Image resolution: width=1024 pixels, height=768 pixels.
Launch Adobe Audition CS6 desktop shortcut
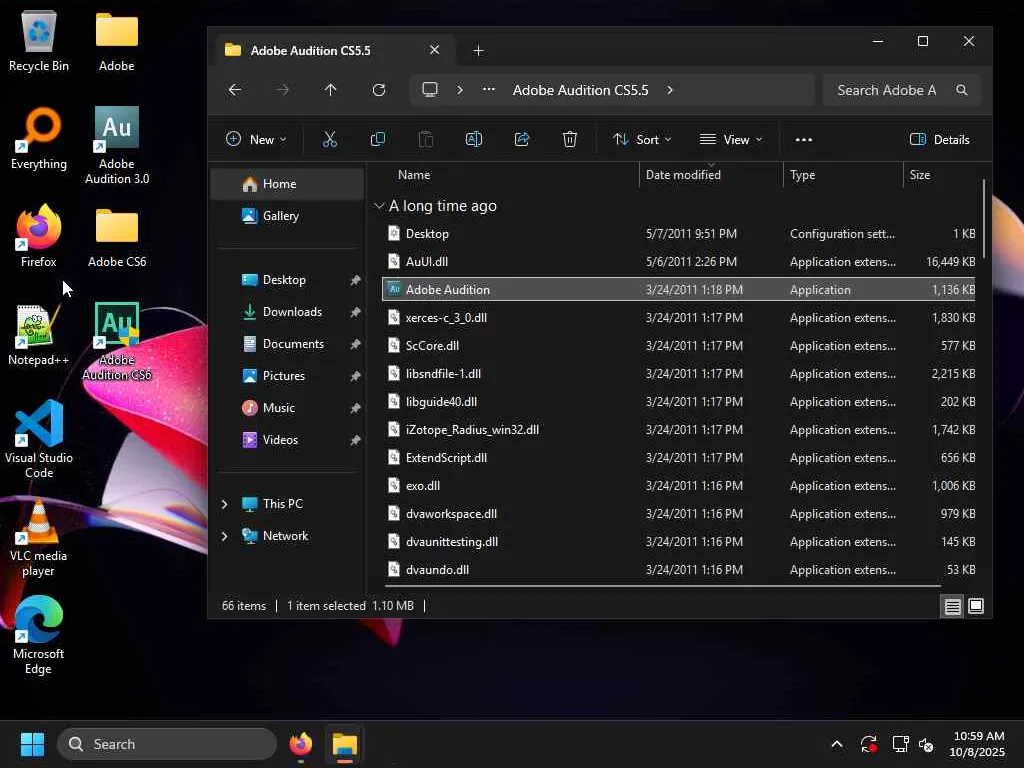(117, 341)
